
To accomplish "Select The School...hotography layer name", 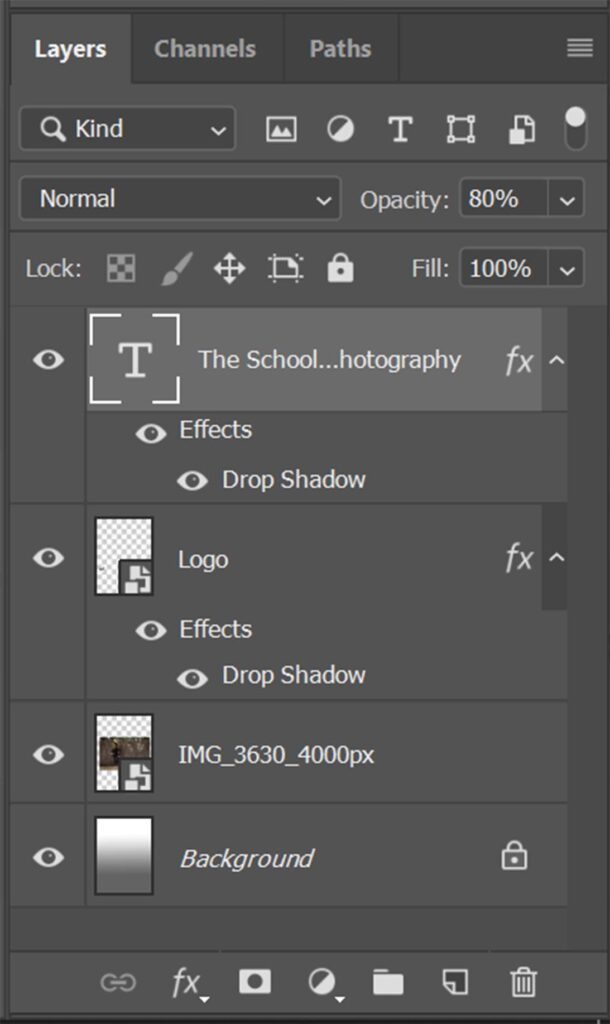I will [x=329, y=360].
